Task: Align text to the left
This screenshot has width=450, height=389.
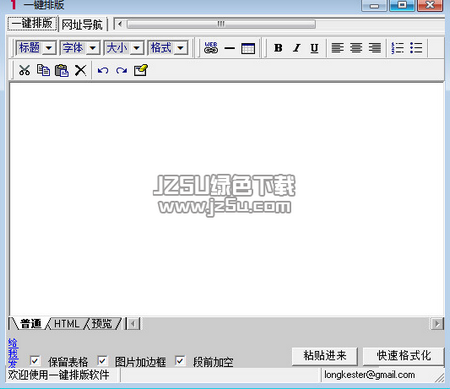Action: tap(338, 48)
